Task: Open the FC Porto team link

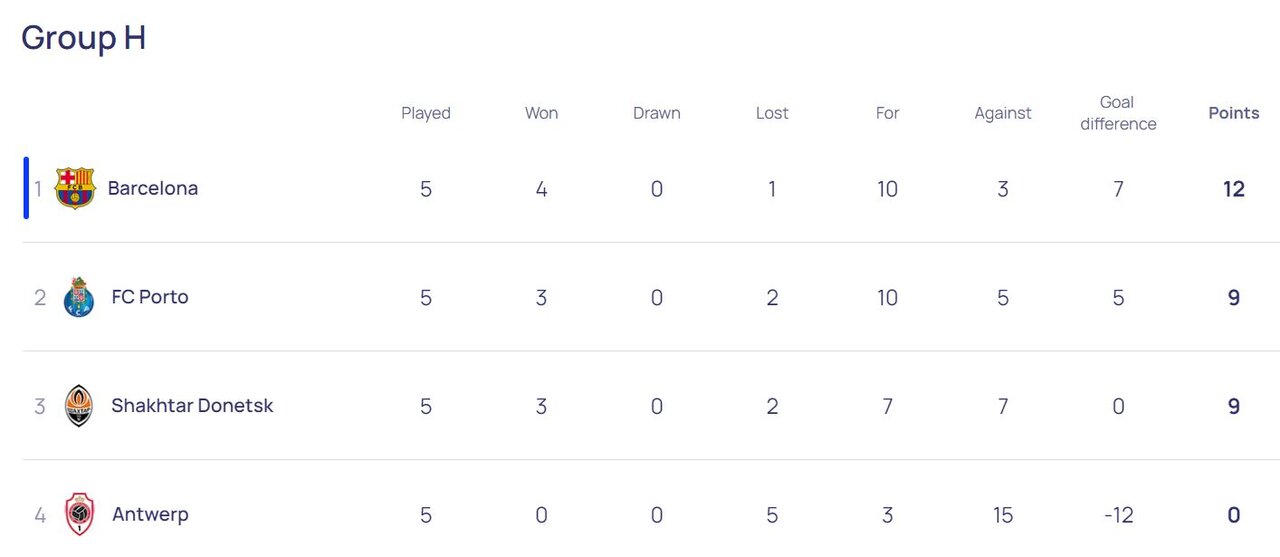Action: pos(150,297)
